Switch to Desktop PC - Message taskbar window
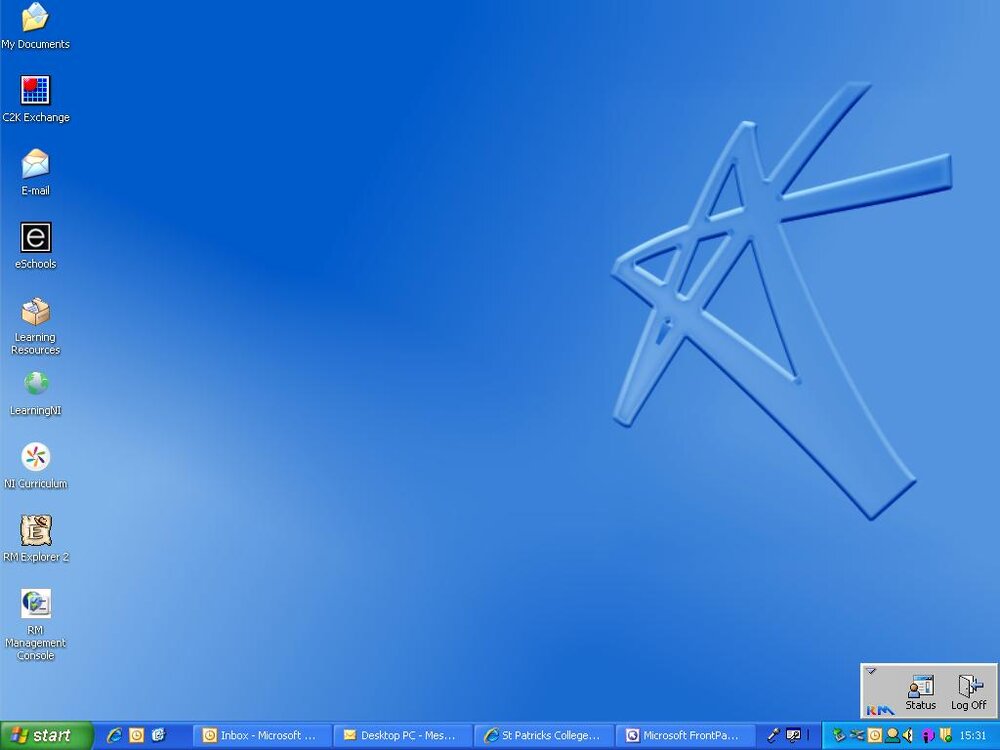The width and height of the screenshot is (1000, 750). pos(403,736)
